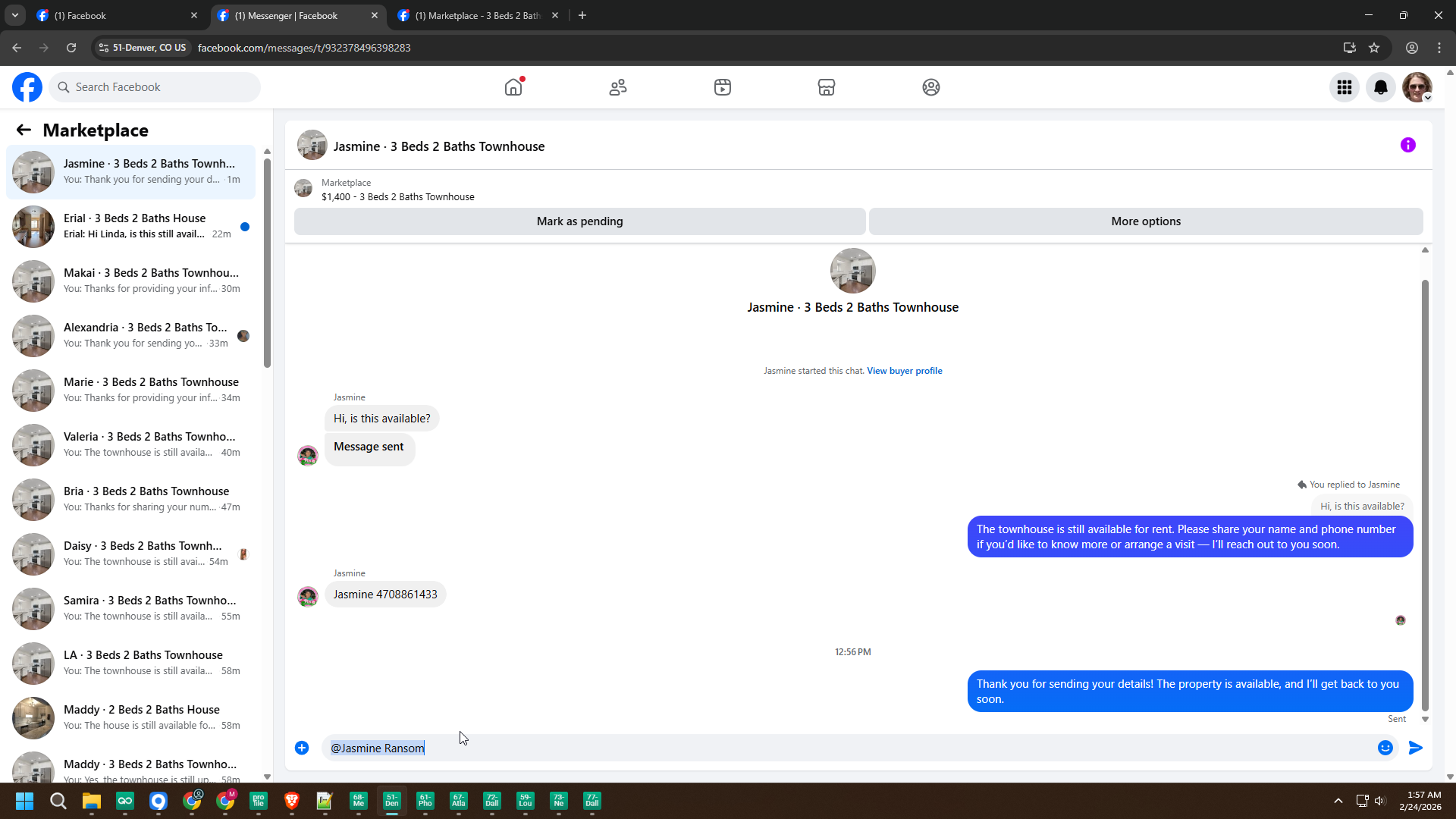Open more actions plus icon
Screen dimensions: 1456x819
click(302, 748)
